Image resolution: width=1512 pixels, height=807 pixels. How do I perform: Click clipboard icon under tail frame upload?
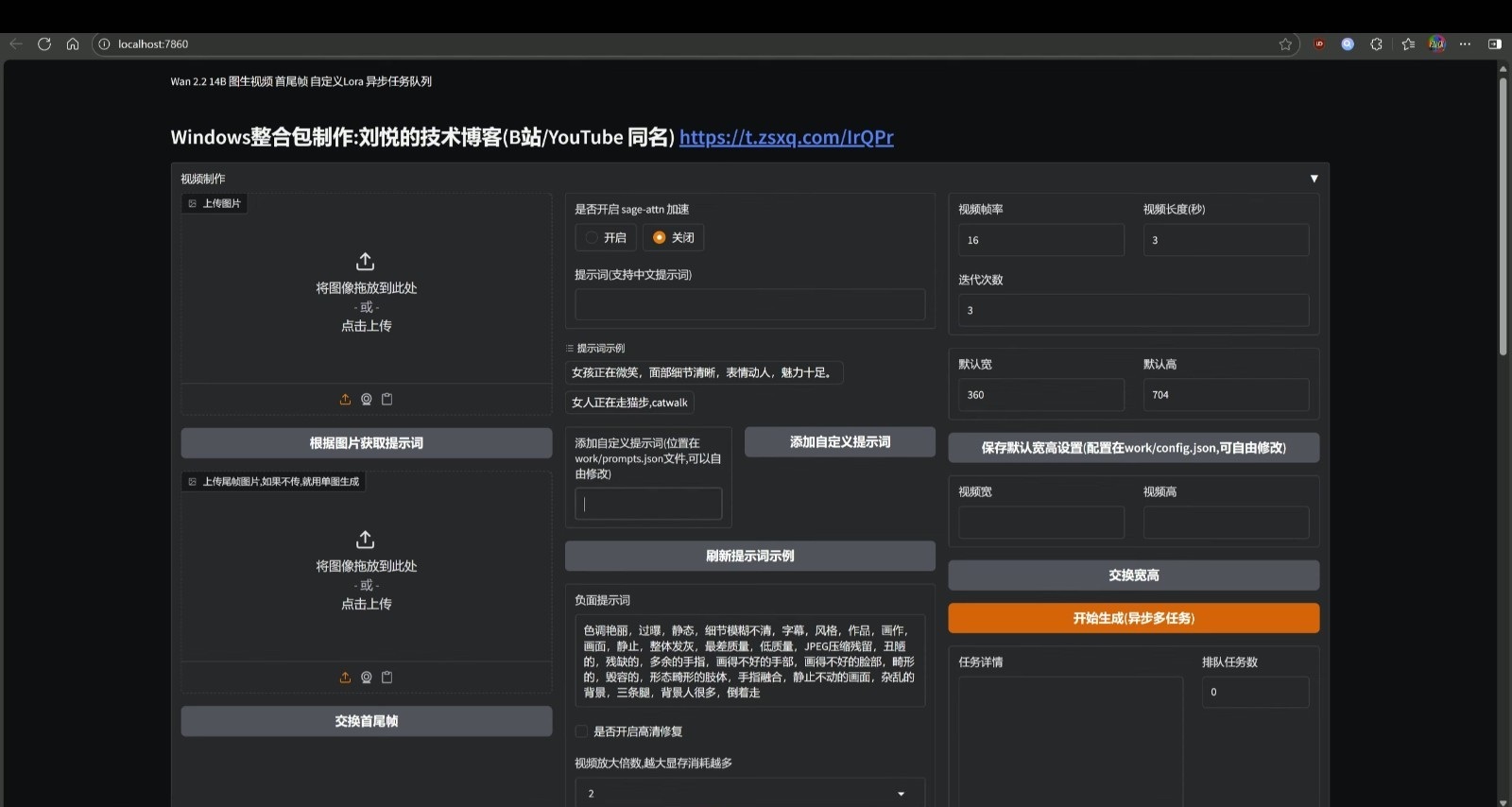pyautogui.click(x=387, y=678)
